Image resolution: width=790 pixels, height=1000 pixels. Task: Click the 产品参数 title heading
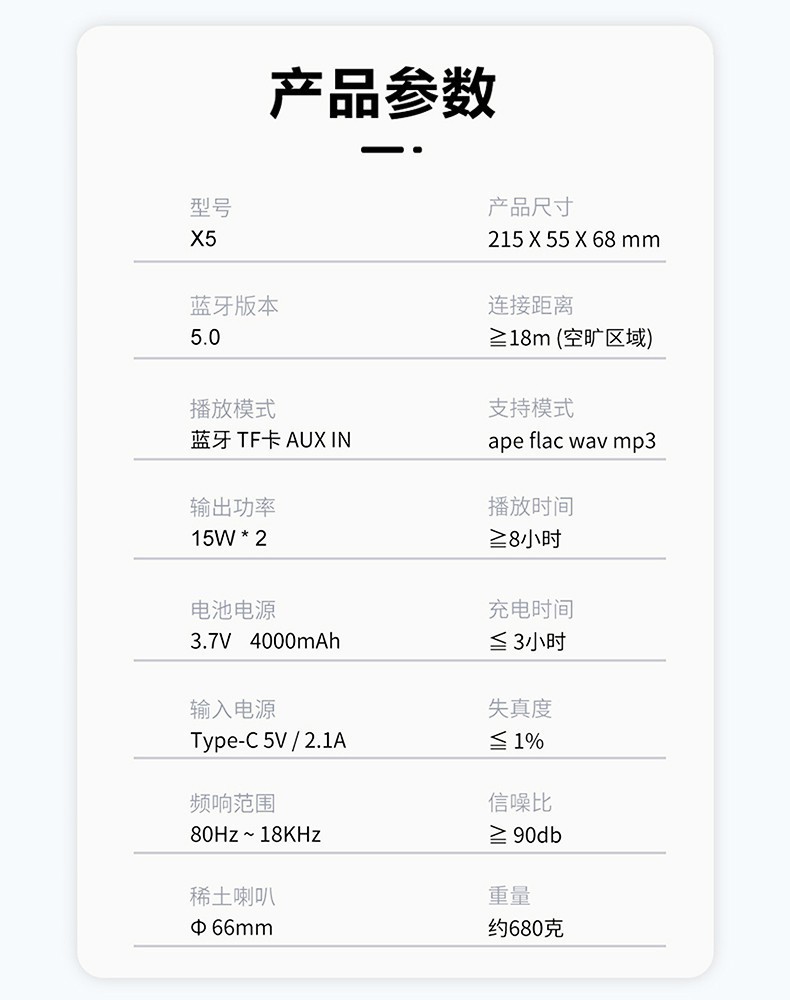[x=383, y=94]
